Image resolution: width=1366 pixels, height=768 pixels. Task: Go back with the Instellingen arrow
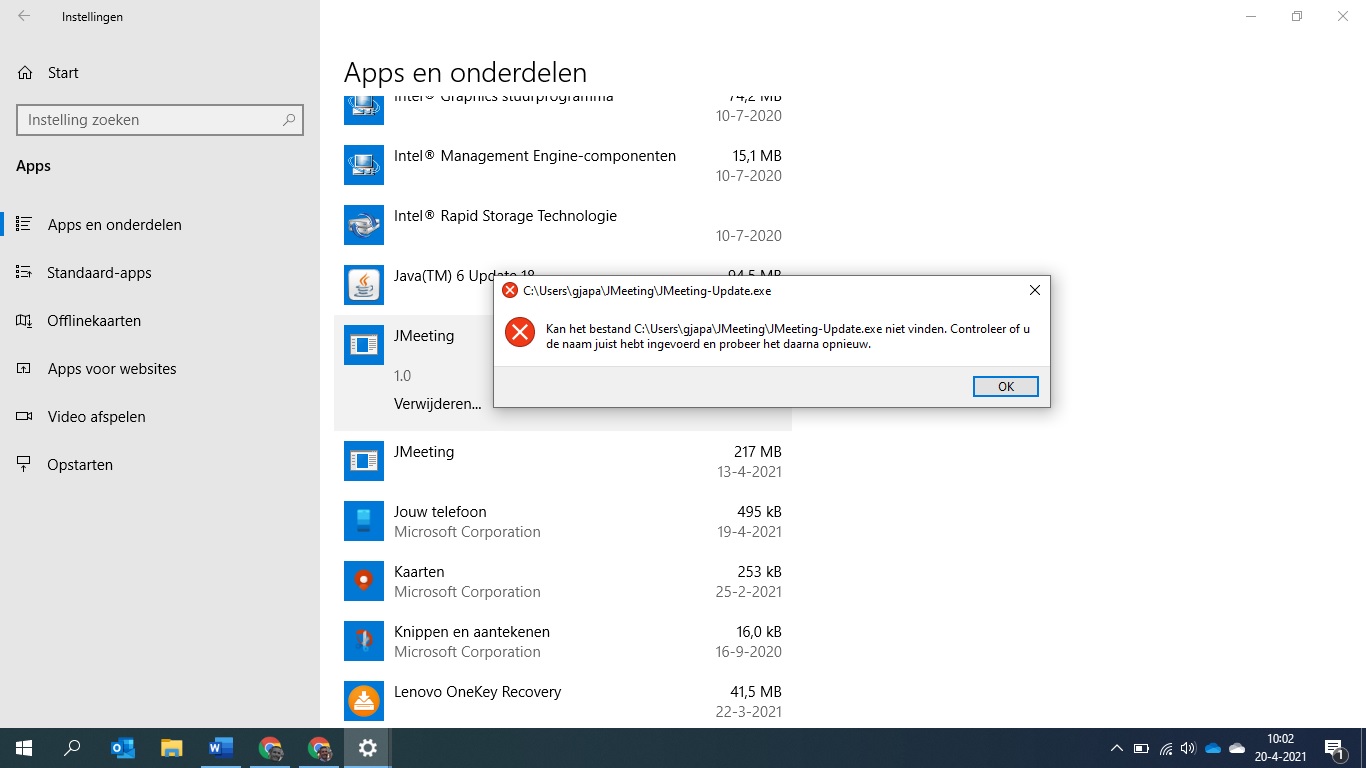(24, 16)
